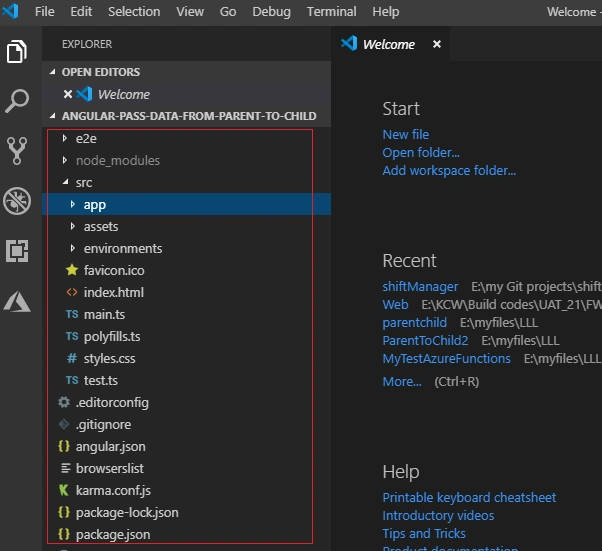
Task: Expand the app folder arrow
Action: pyautogui.click(x=73, y=204)
